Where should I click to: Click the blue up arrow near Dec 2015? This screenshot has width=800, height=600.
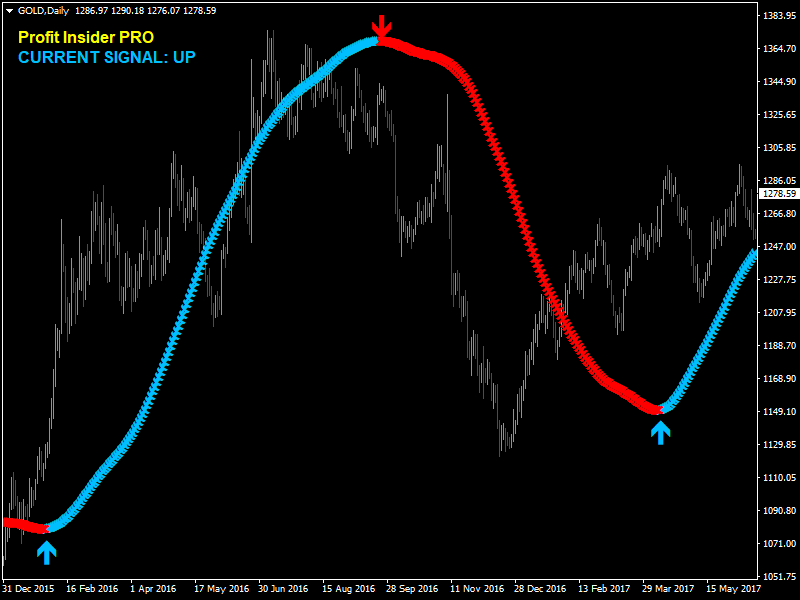[46, 553]
